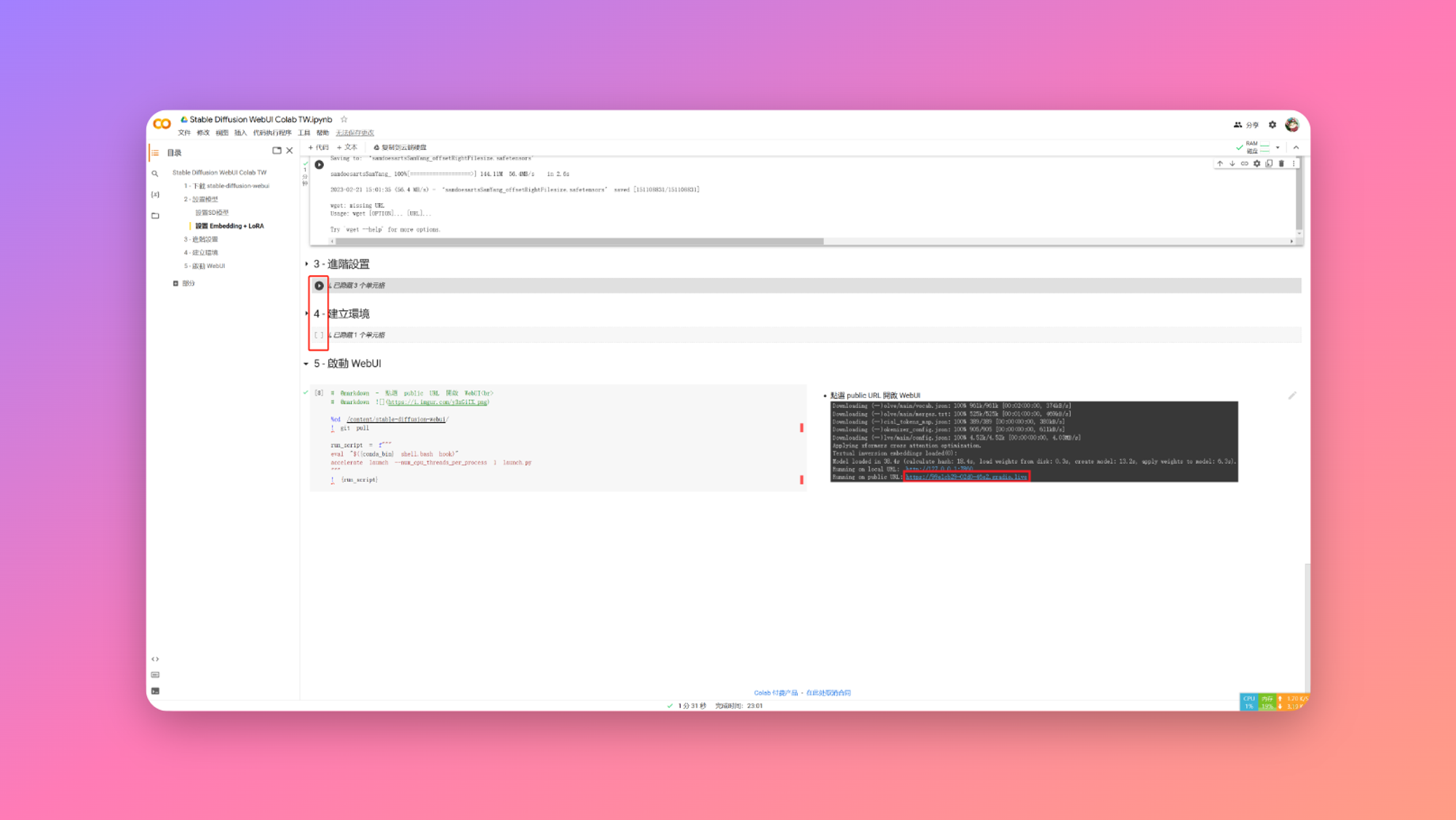Collapse section 5 啟動 WebUI triangle
This screenshot has height=820, width=1456.
click(x=306, y=363)
